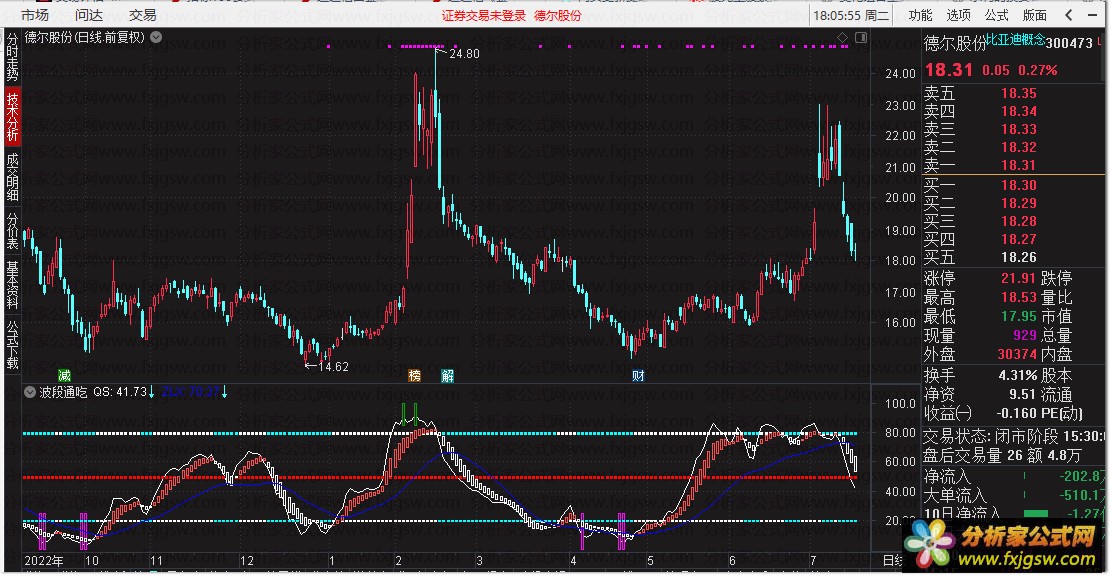The width and height of the screenshot is (1112, 576).
Task: Click the stock code 300473
Action: 1070,43
